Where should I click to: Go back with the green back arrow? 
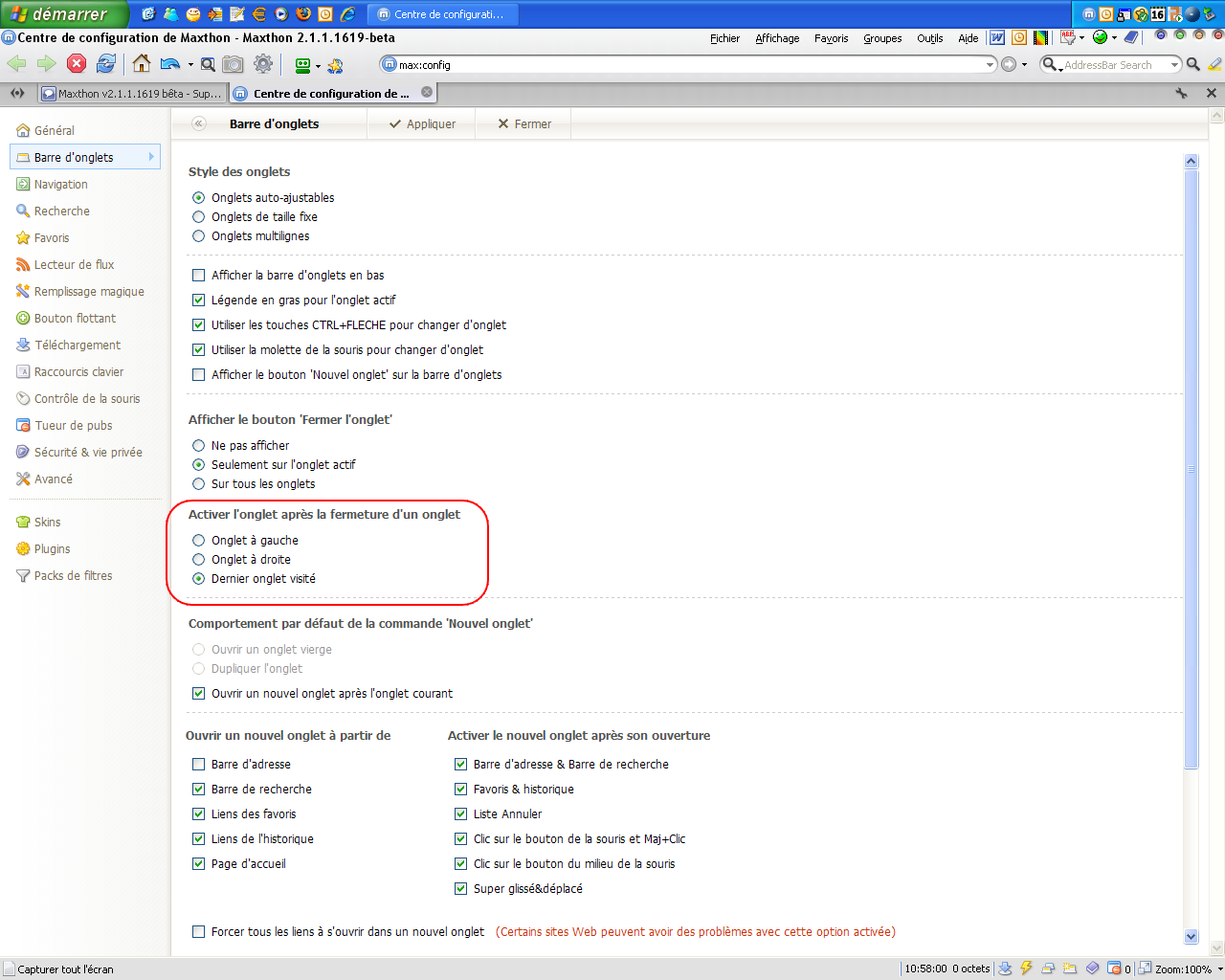[16, 64]
